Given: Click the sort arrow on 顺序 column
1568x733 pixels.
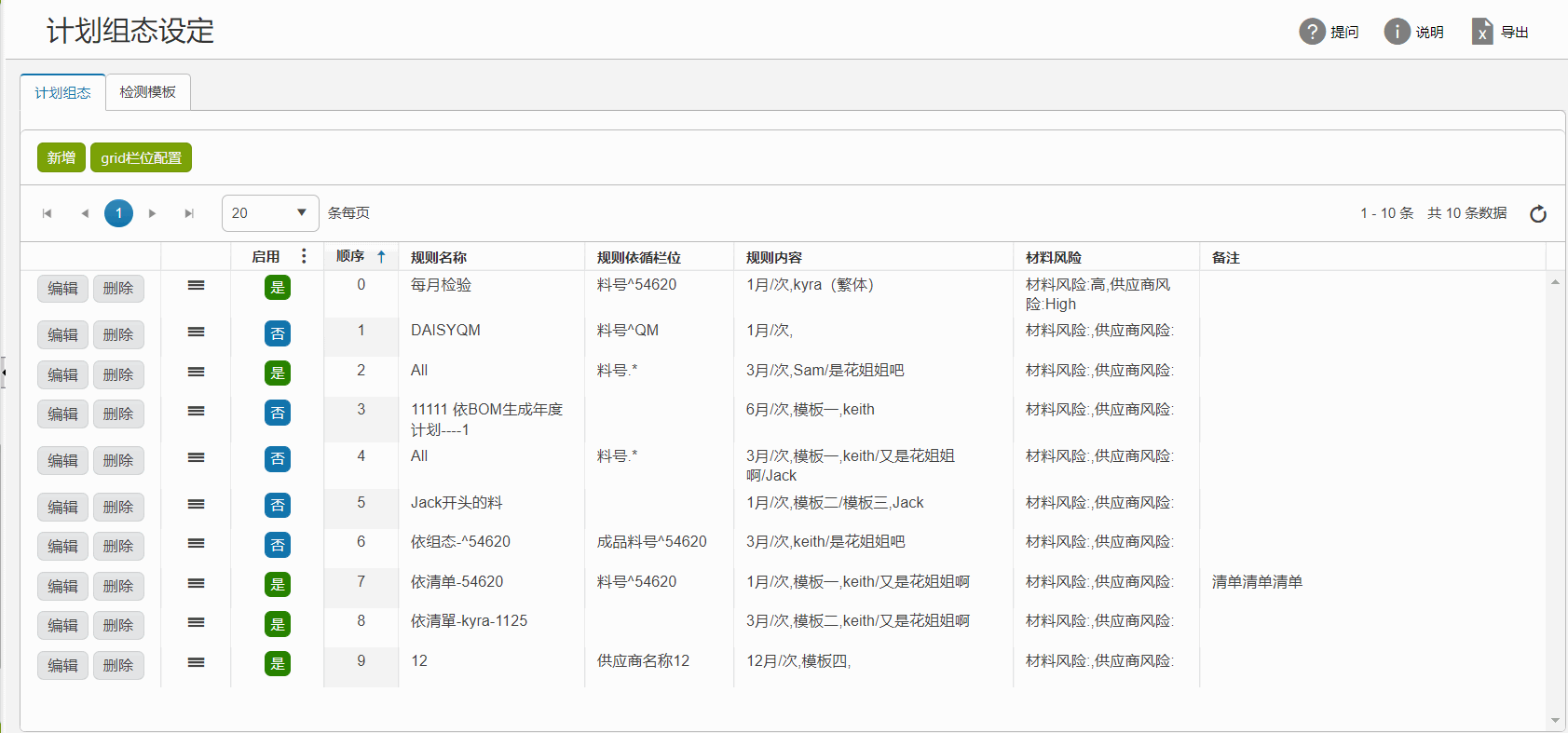Looking at the screenshot, I should pyautogui.click(x=381, y=256).
